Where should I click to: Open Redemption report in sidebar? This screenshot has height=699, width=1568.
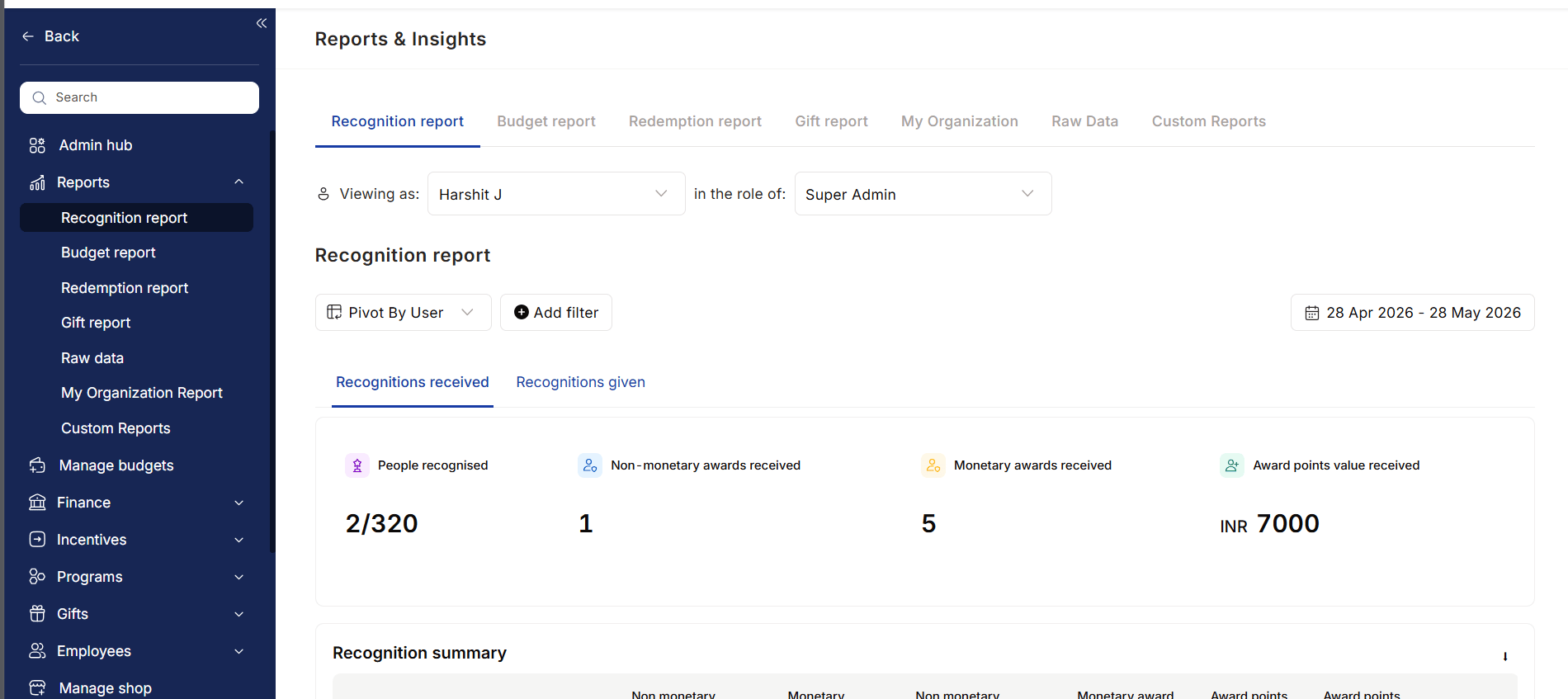[x=125, y=288]
